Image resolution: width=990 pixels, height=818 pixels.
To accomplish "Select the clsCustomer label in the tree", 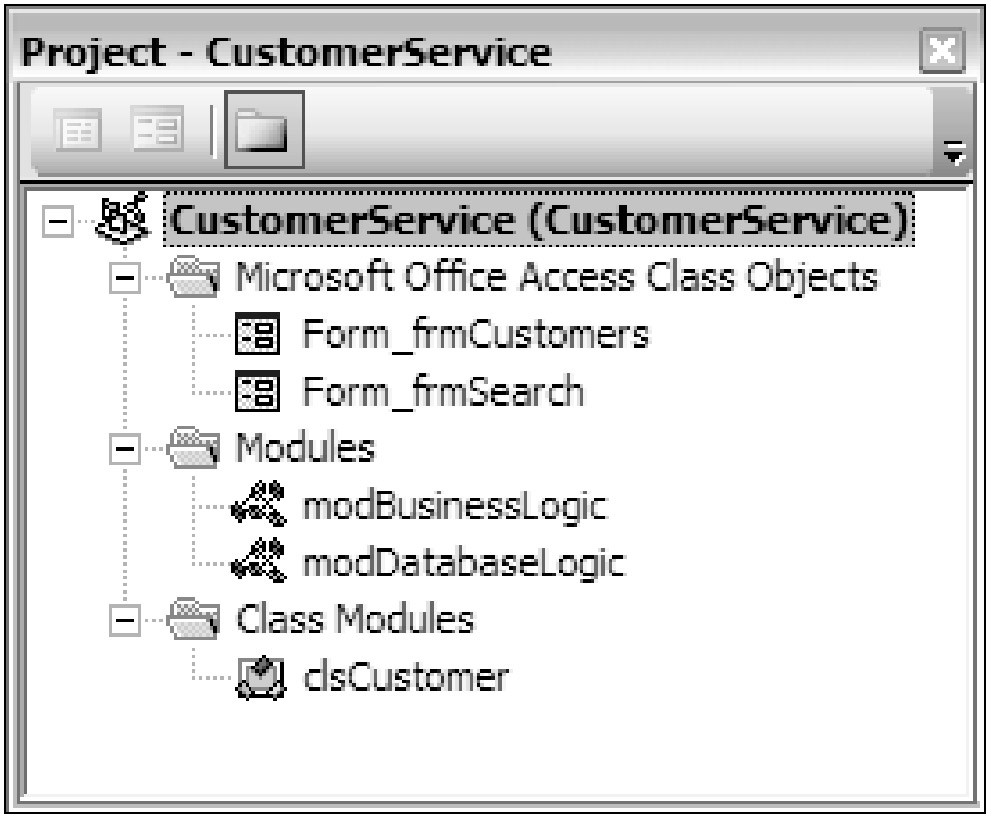I will pyautogui.click(x=404, y=679).
